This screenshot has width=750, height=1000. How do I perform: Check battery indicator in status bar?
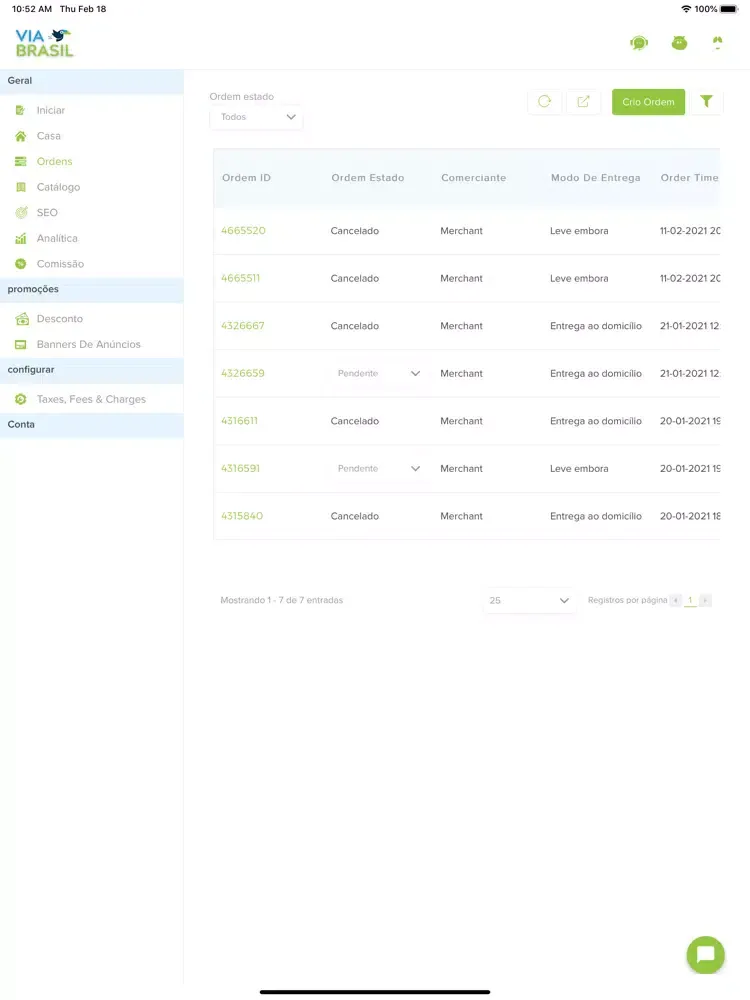(x=728, y=9)
